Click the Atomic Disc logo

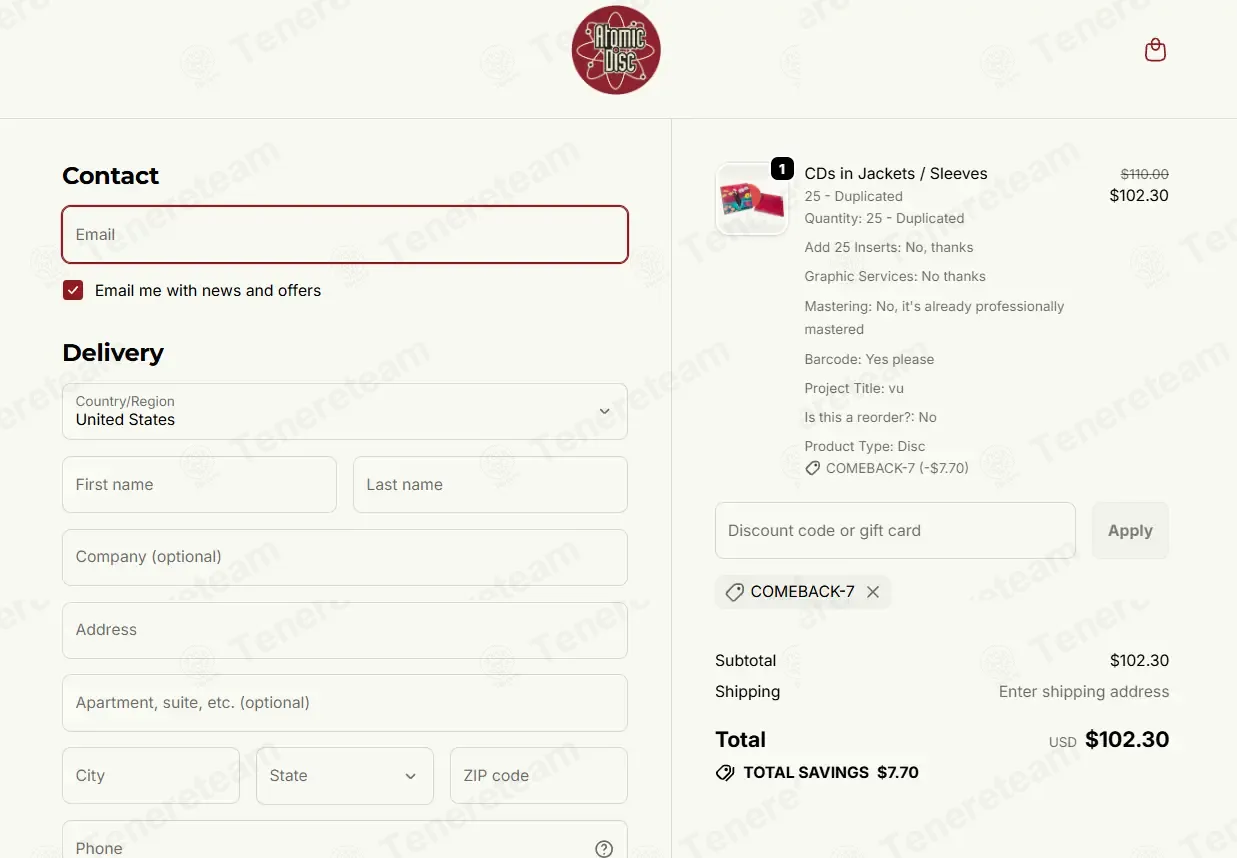616,50
